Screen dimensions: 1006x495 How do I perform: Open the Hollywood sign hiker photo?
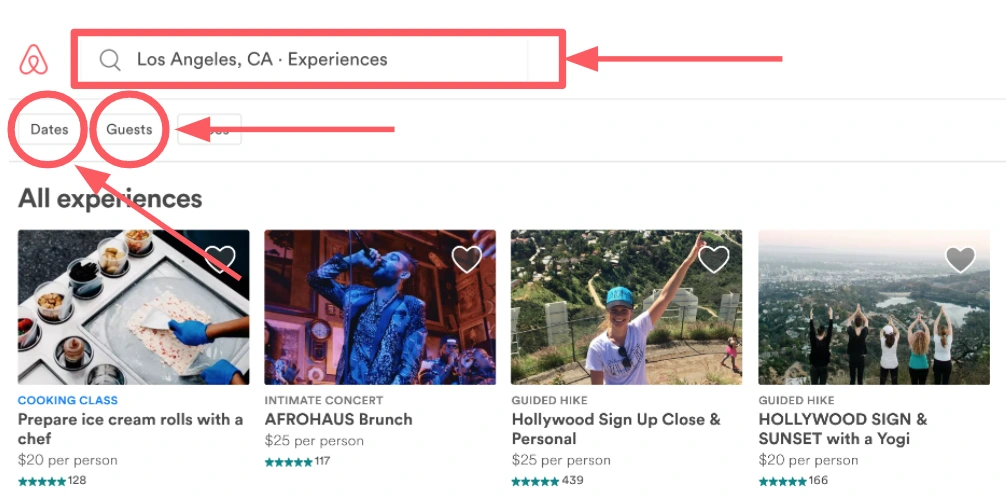click(x=627, y=307)
